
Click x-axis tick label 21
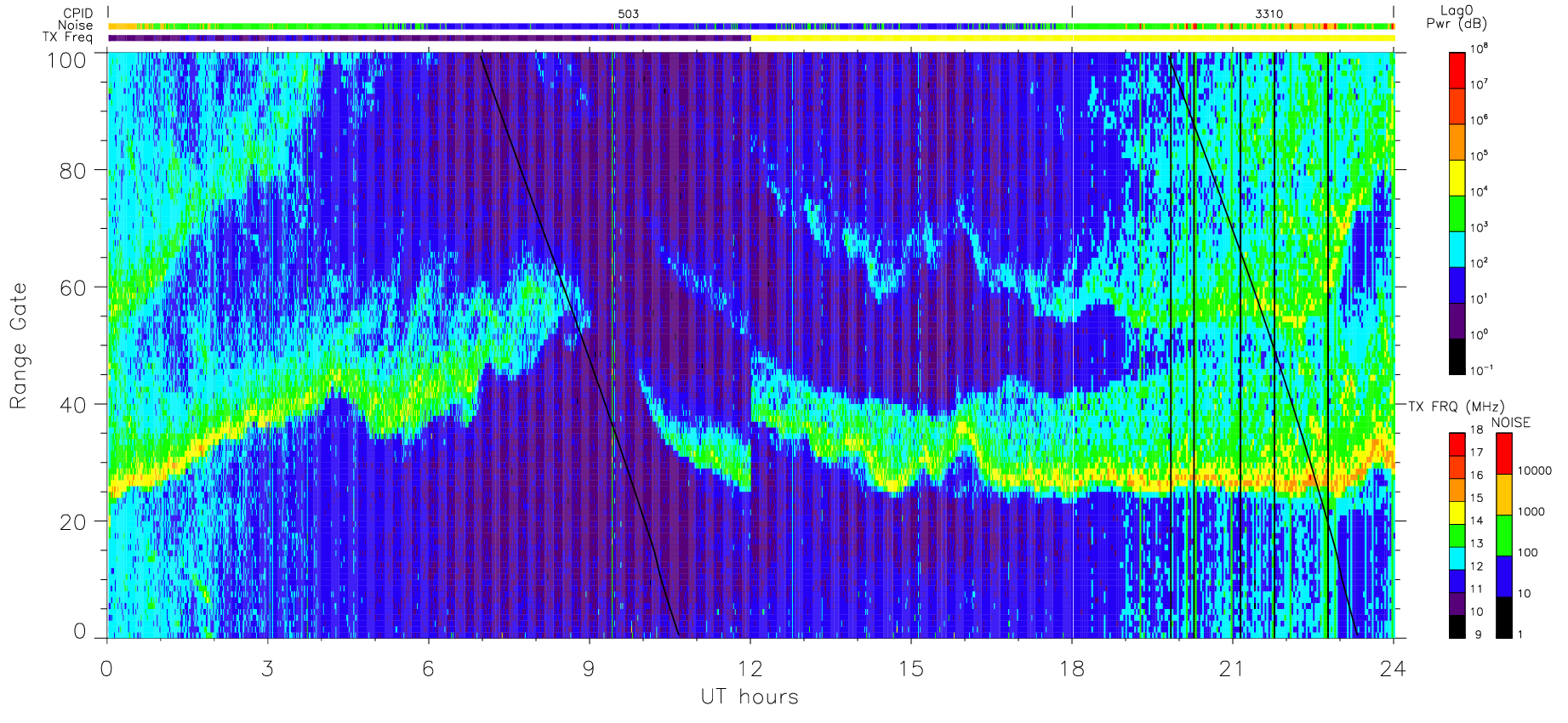coord(1232,669)
